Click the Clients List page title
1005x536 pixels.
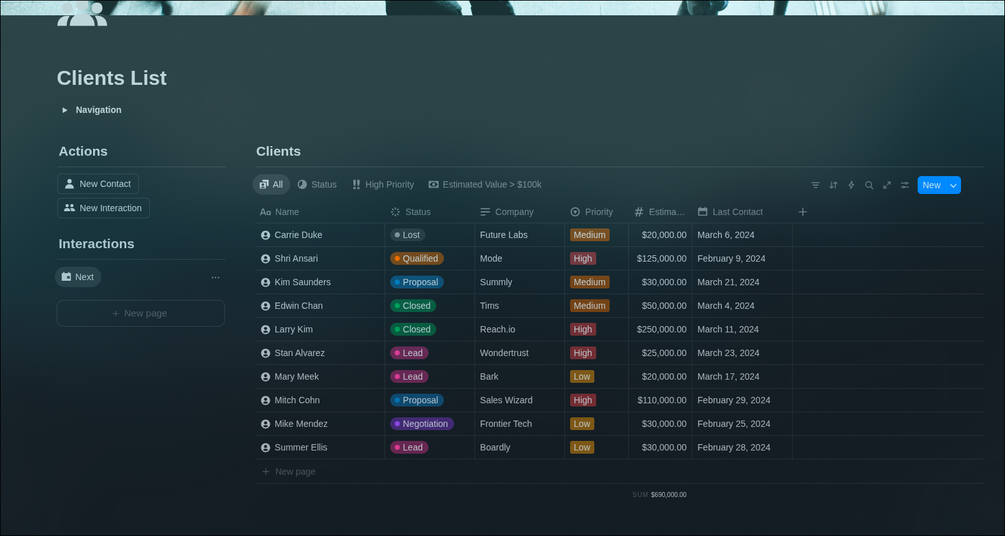[112, 78]
